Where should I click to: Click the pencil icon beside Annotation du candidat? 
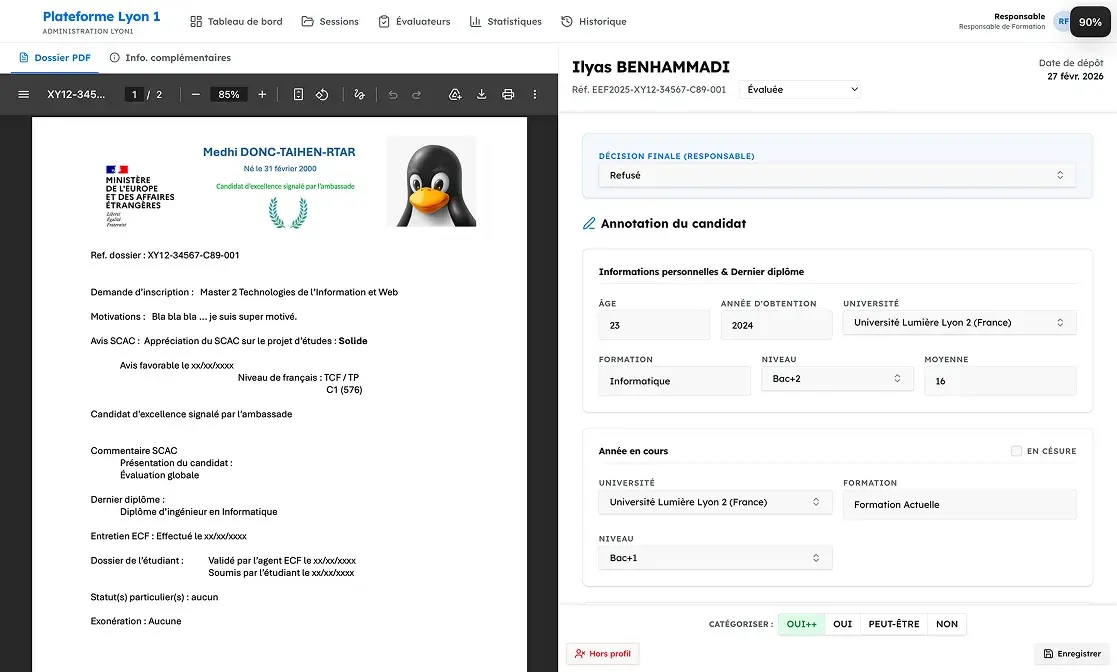[x=589, y=224]
